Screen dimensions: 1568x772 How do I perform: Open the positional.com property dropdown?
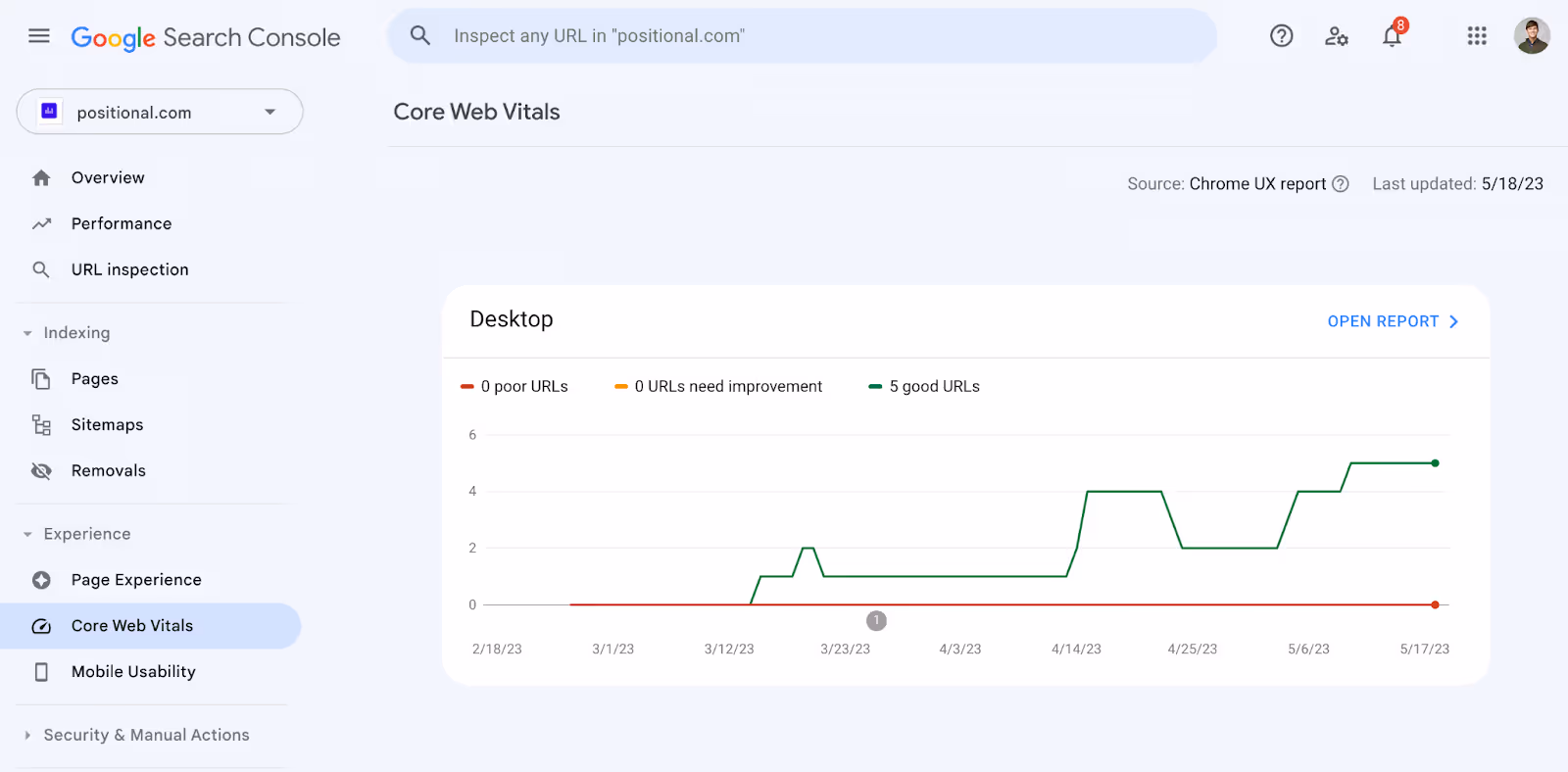point(160,112)
